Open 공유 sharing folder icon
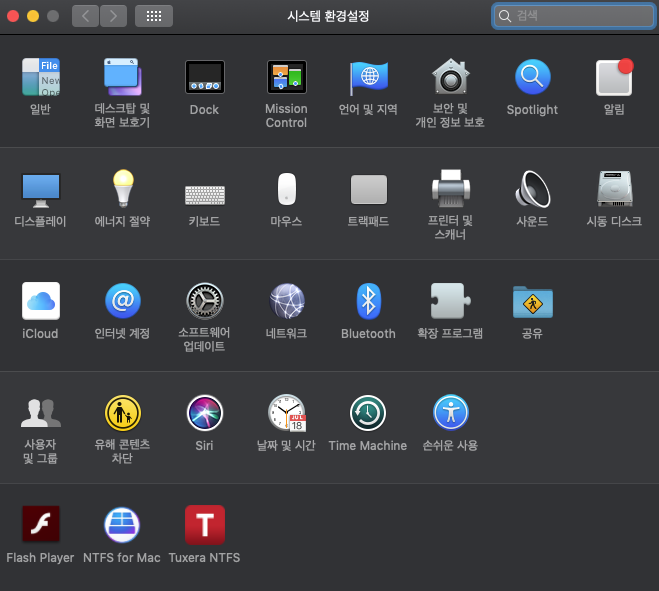 (532, 302)
